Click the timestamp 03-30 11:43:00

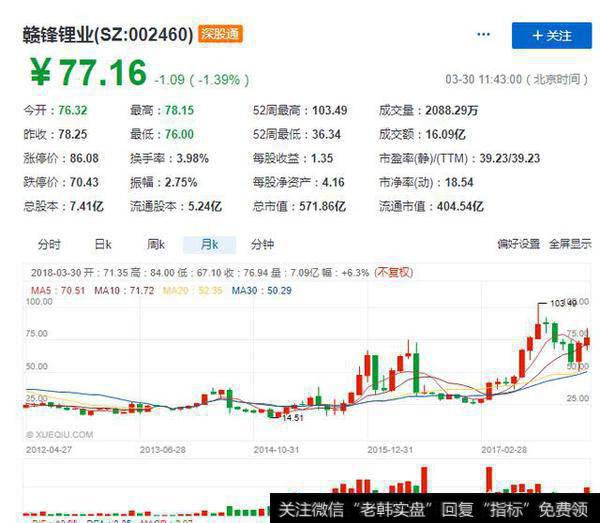(517, 80)
